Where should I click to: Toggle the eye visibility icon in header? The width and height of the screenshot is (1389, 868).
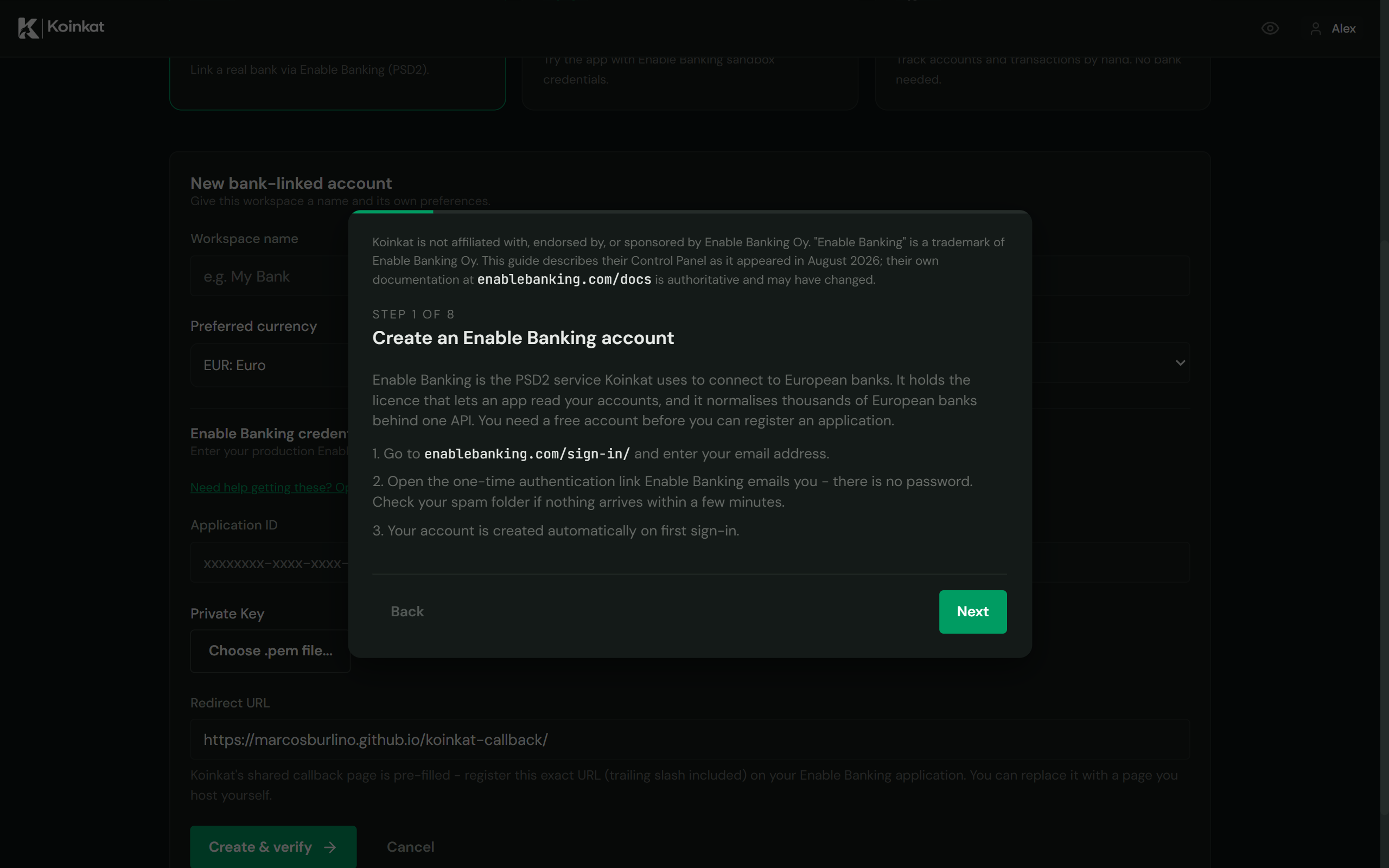[x=1270, y=28]
